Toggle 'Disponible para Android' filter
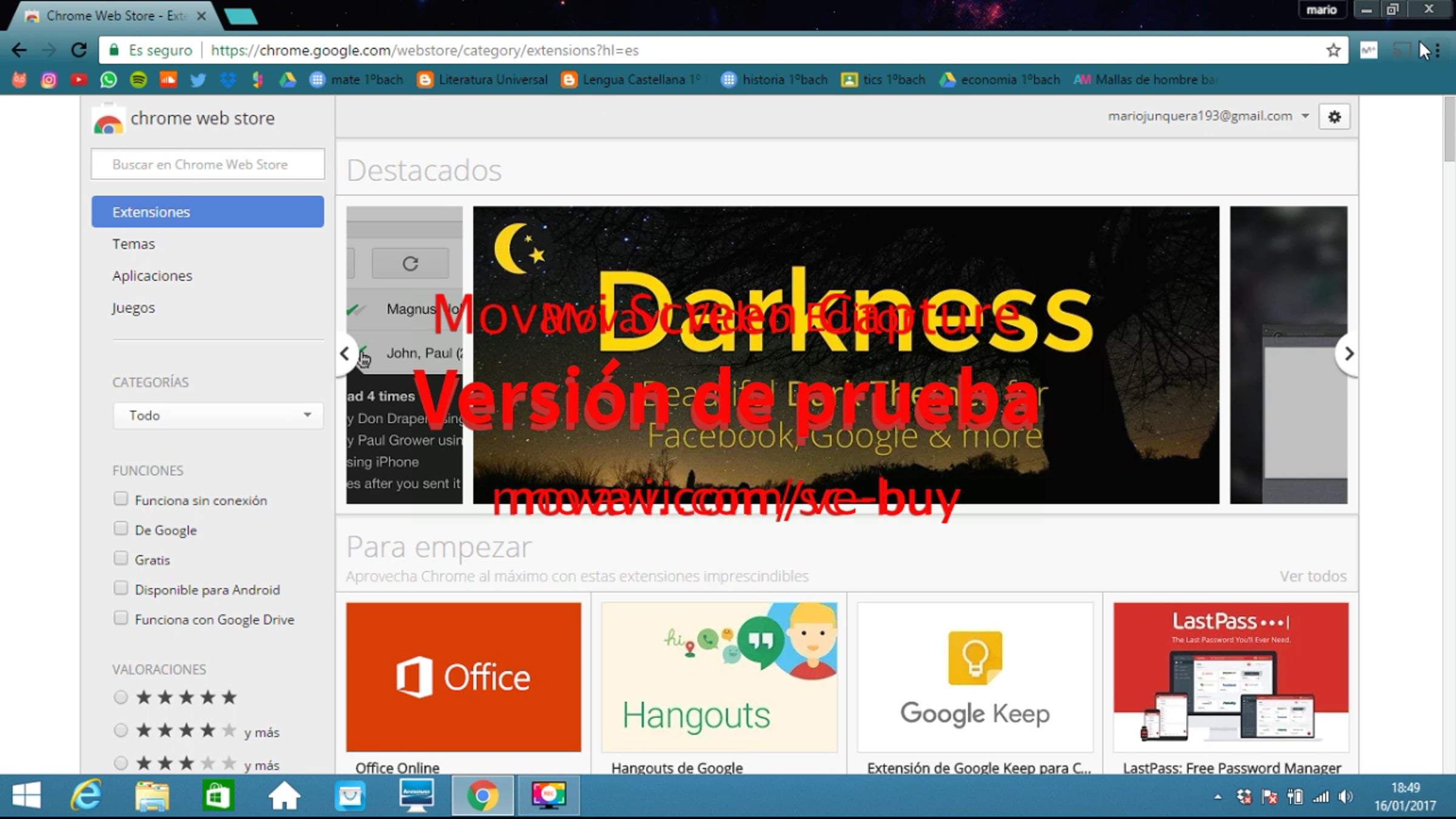 (121, 588)
